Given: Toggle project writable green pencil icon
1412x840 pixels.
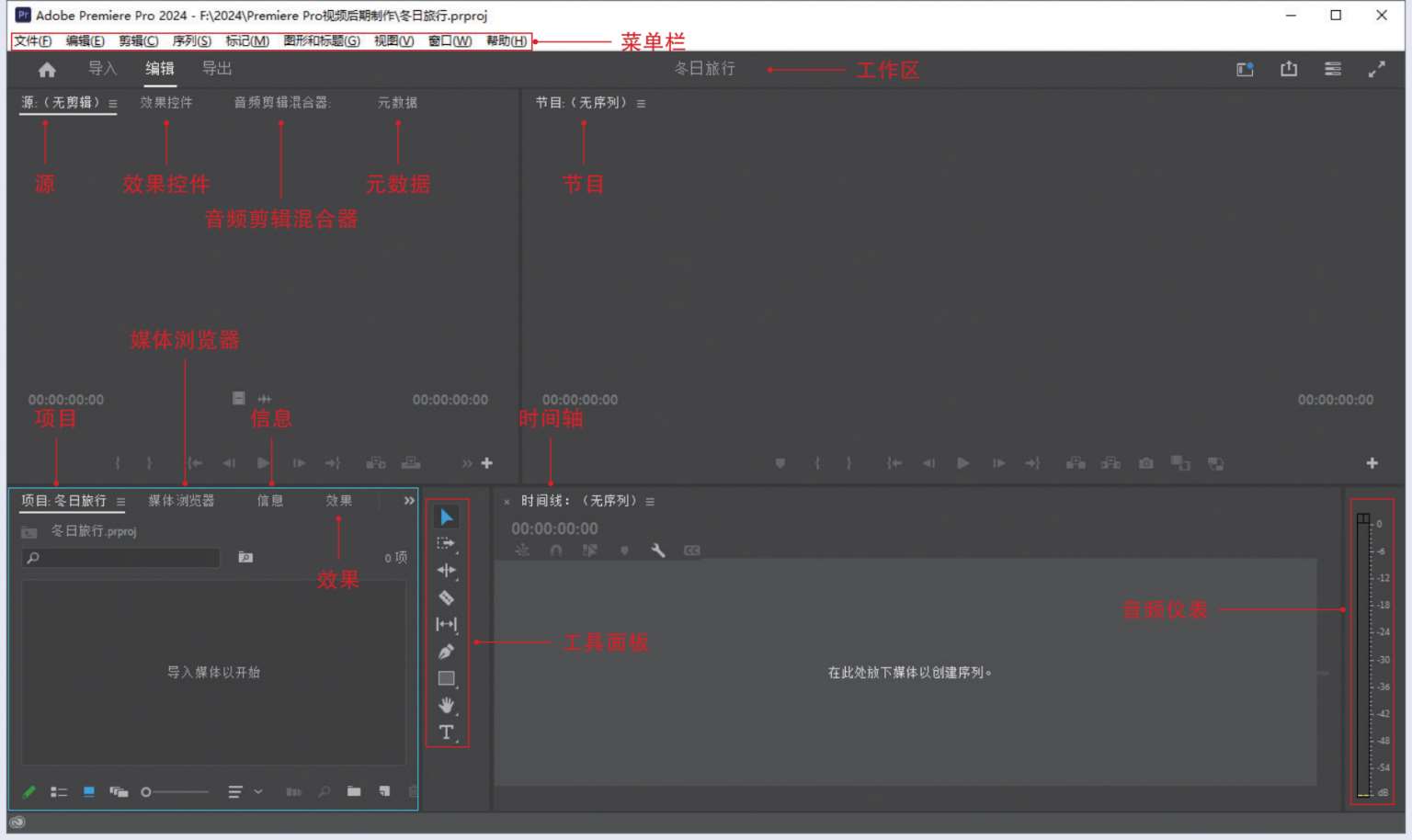Looking at the screenshot, I should point(29,791).
